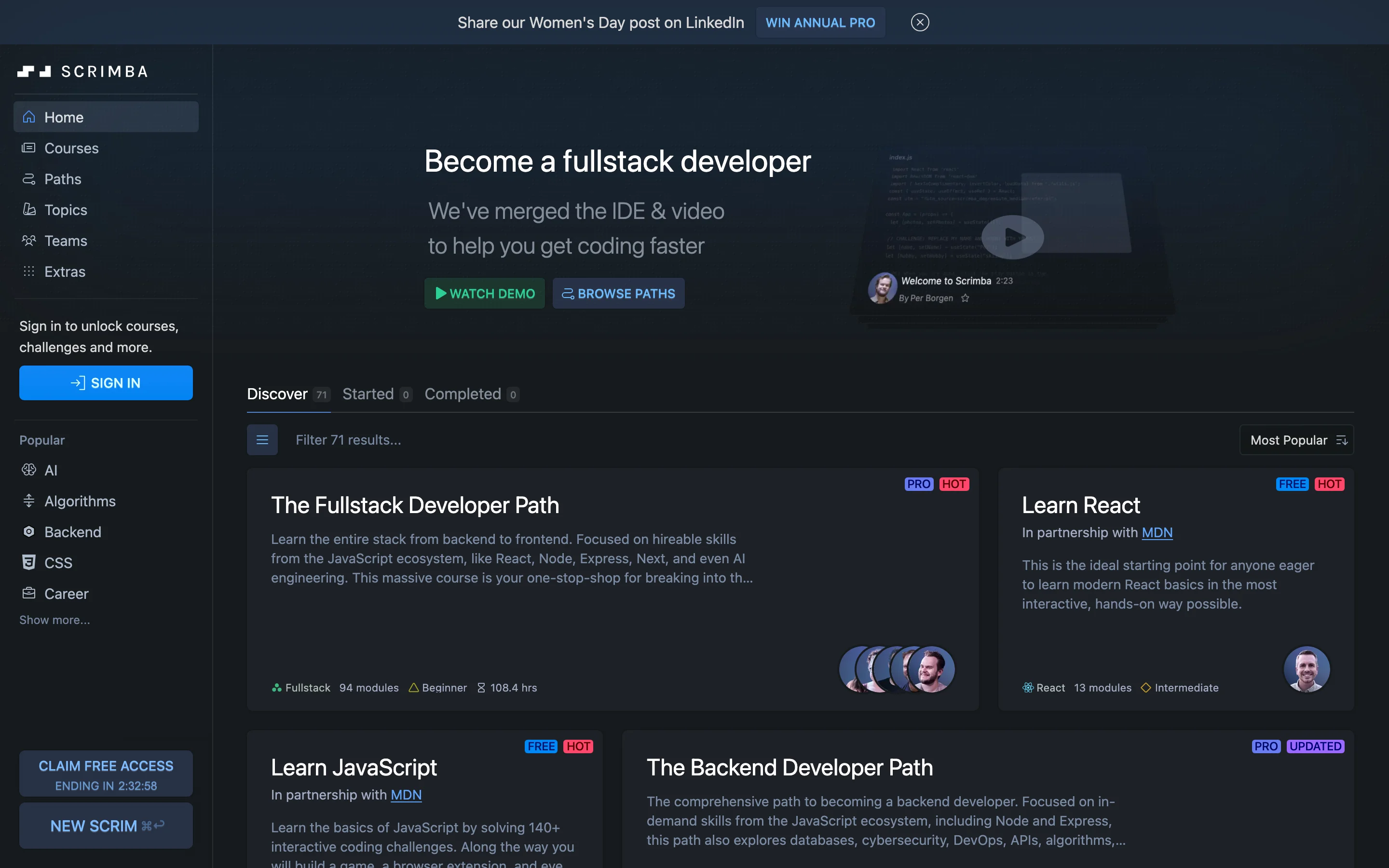Viewport: 1389px width, 868px height.
Task: Open MDN link under Learn React
Action: [x=1157, y=533]
